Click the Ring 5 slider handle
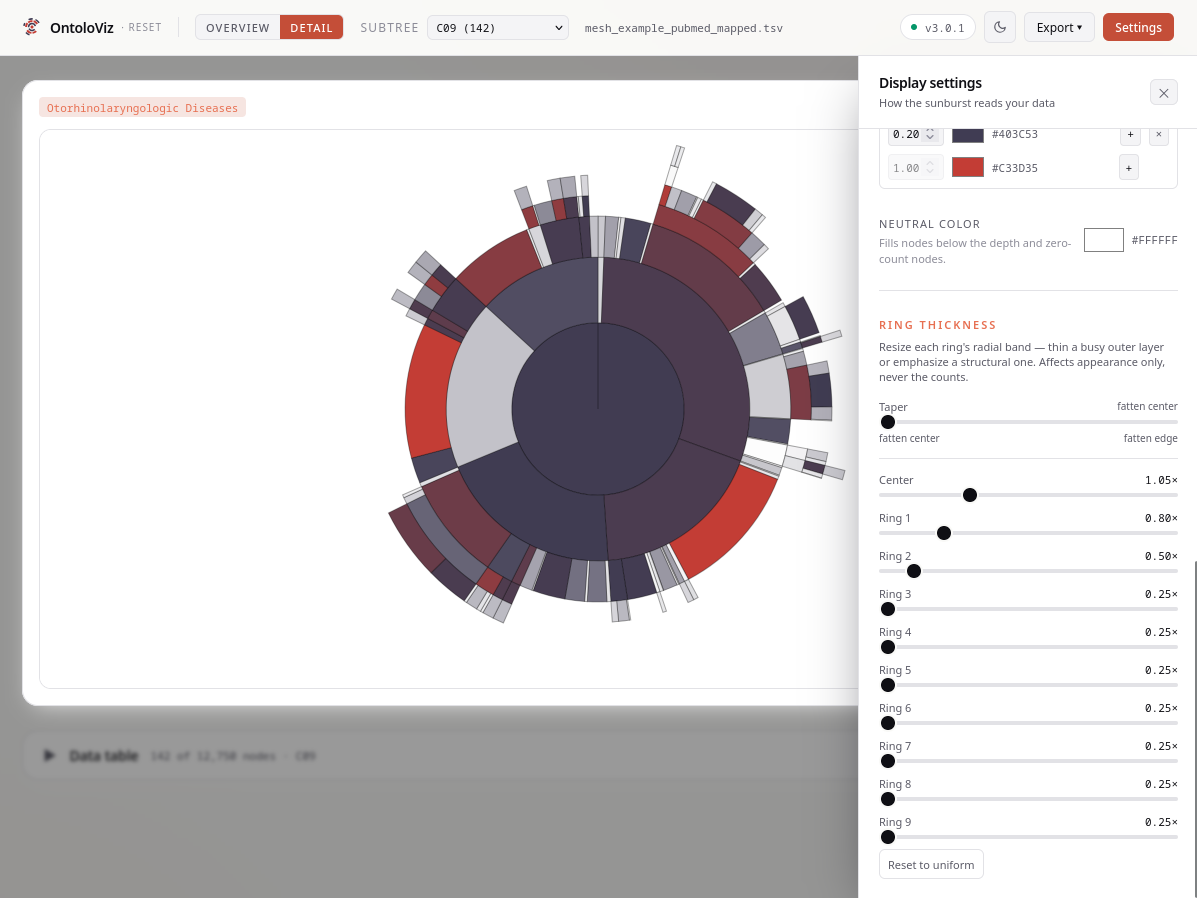1197x898 pixels. 887,685
